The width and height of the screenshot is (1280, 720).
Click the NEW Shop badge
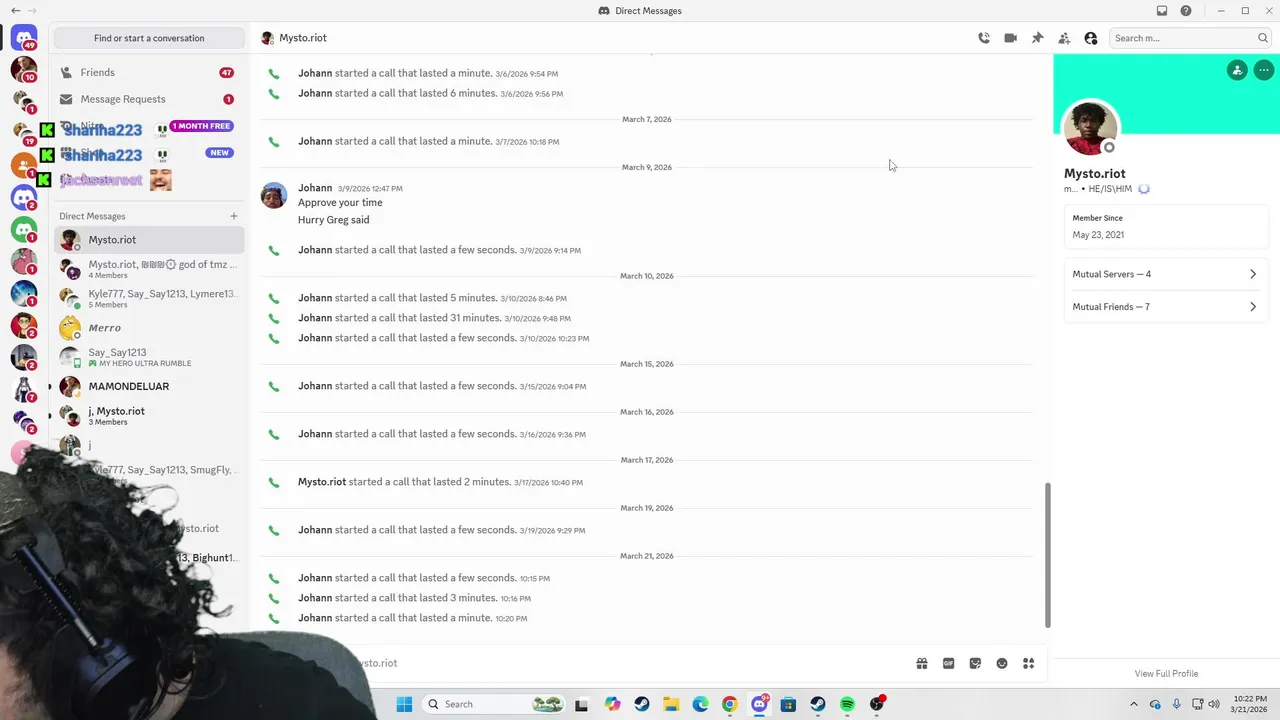tap(219, 153)
